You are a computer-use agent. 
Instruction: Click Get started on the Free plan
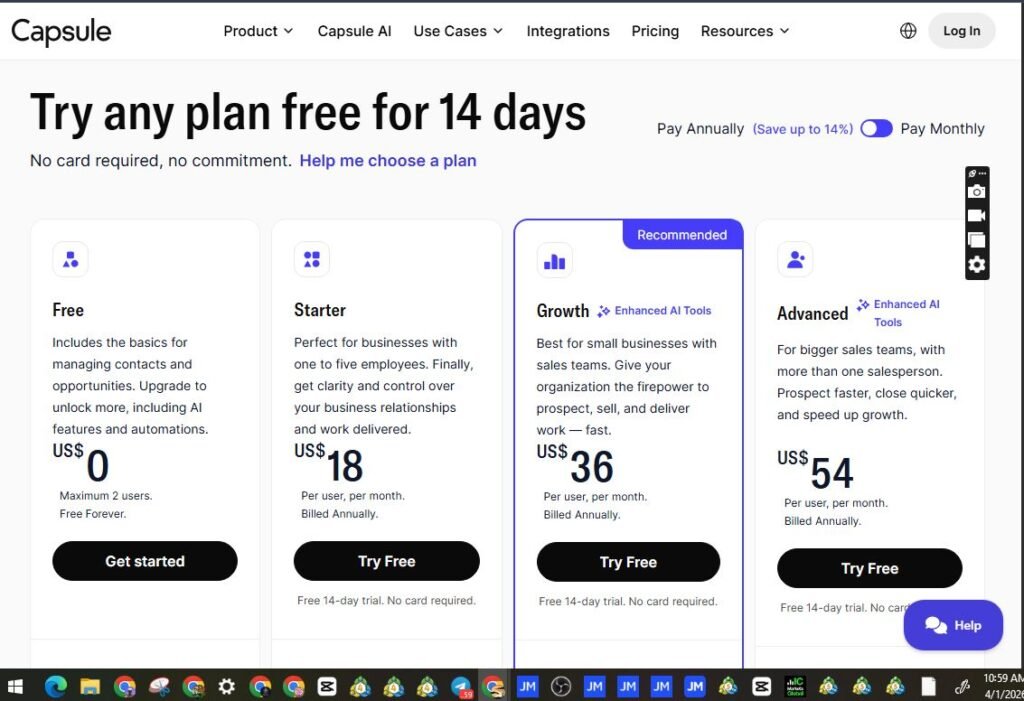point(144,562)
